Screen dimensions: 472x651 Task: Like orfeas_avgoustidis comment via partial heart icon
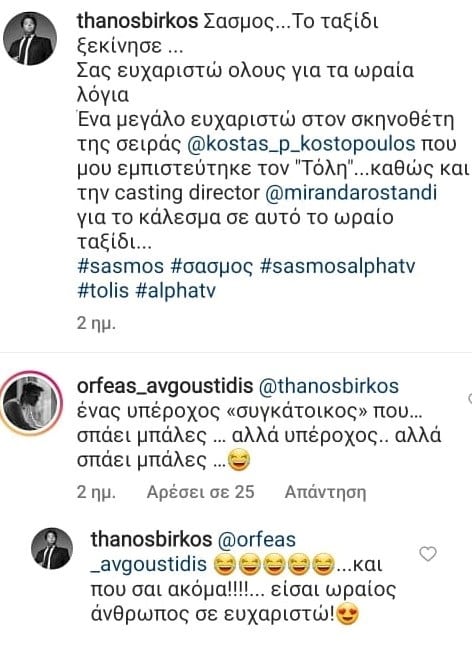(x=470, y=399)
